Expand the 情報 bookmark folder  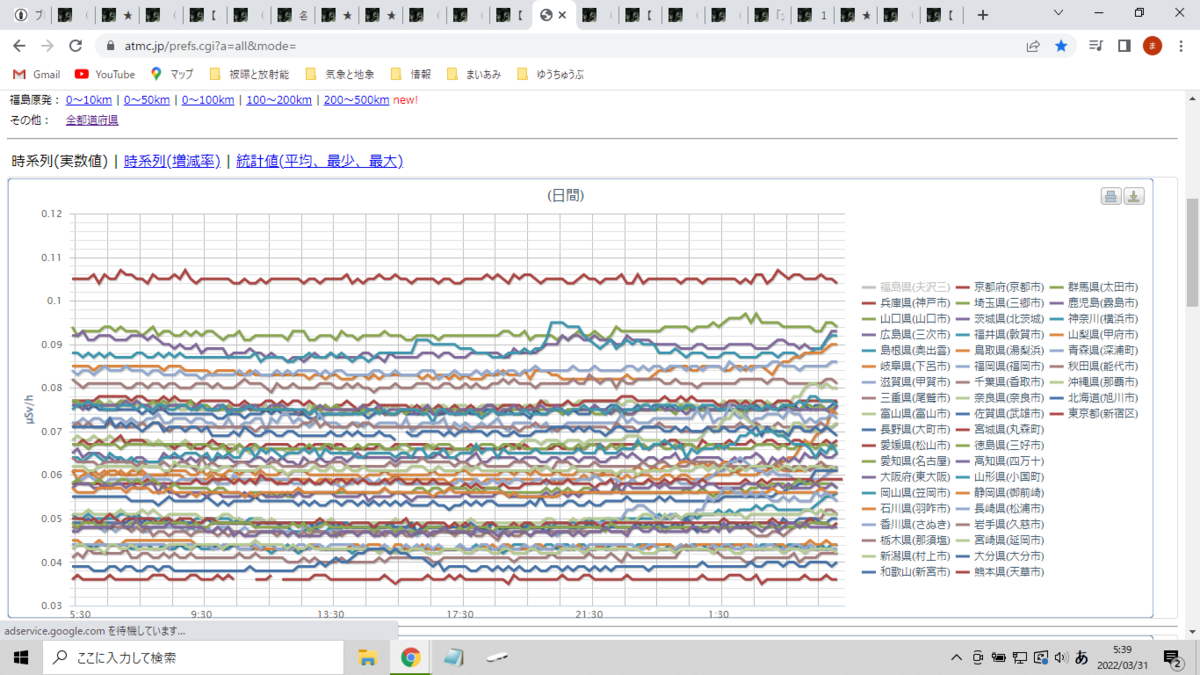411,74
